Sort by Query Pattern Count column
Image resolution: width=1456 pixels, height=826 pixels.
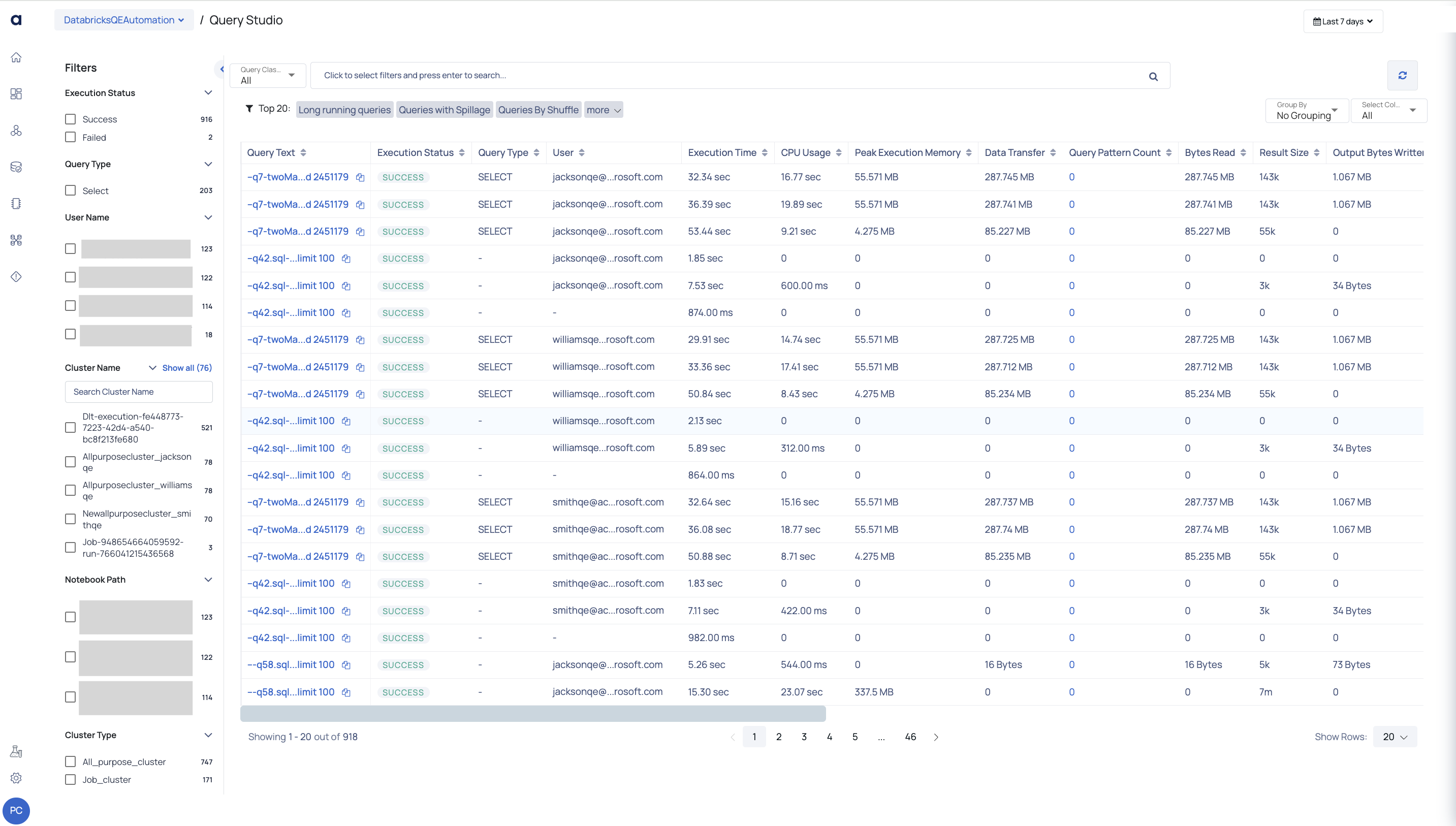1168,152
